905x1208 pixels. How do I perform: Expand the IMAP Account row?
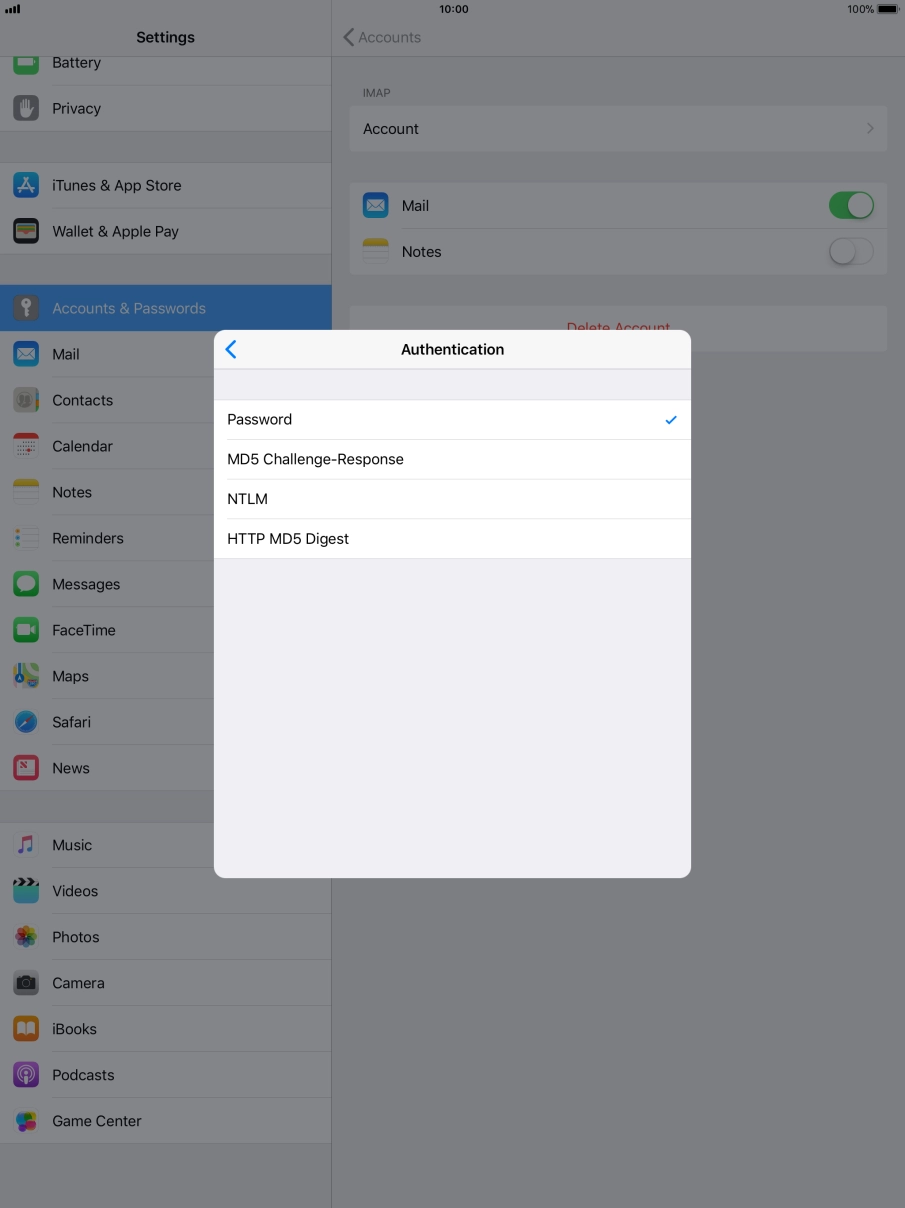[x=618, y=129]
